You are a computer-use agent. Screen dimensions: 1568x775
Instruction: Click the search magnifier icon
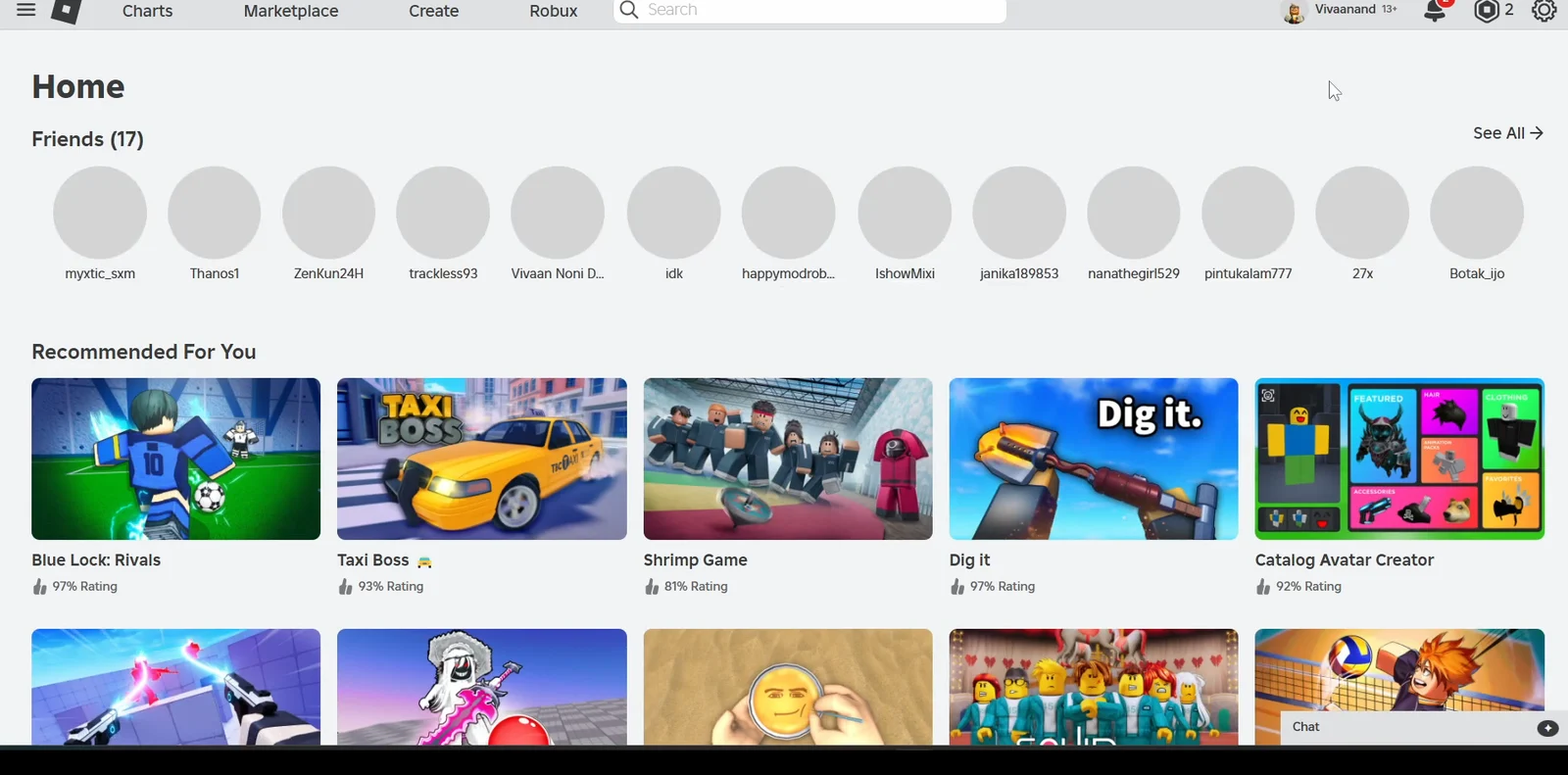[629, 10]
